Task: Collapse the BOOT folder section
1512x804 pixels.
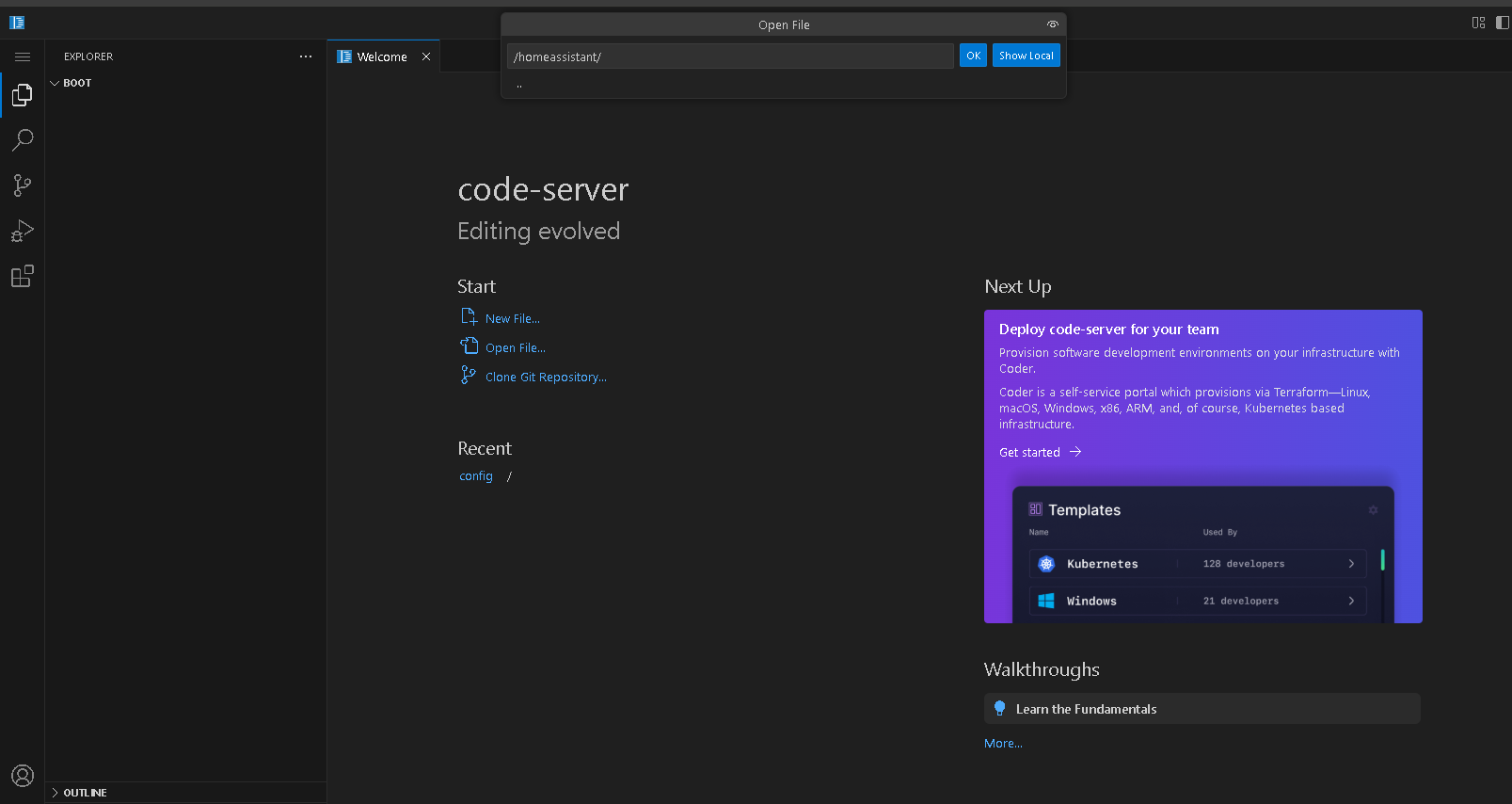Action: coord(185,83)
